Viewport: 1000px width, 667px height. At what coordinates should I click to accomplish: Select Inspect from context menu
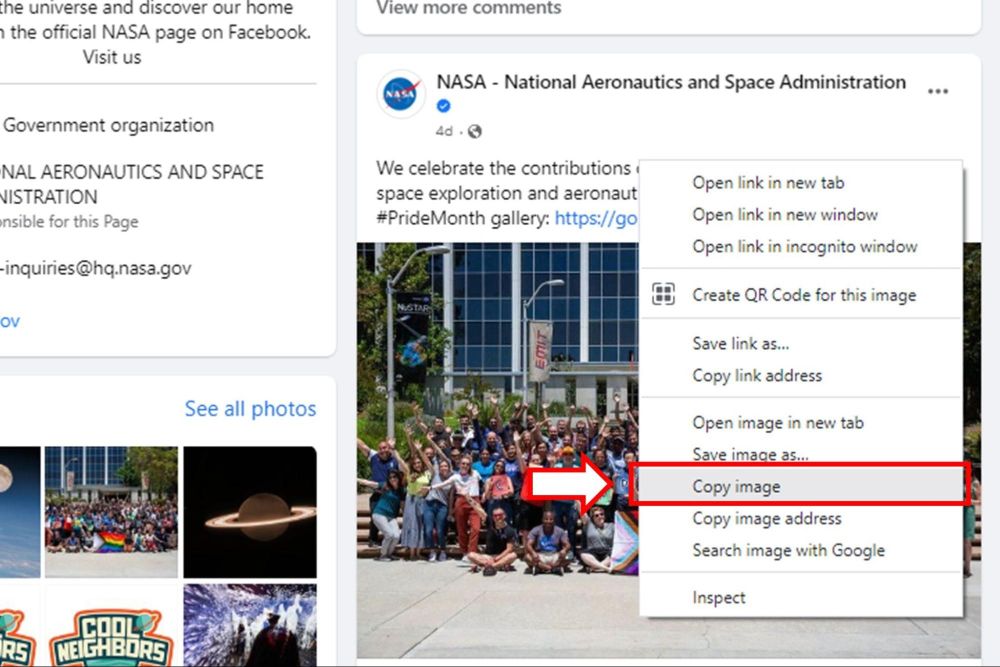click(x=800, y=597)
